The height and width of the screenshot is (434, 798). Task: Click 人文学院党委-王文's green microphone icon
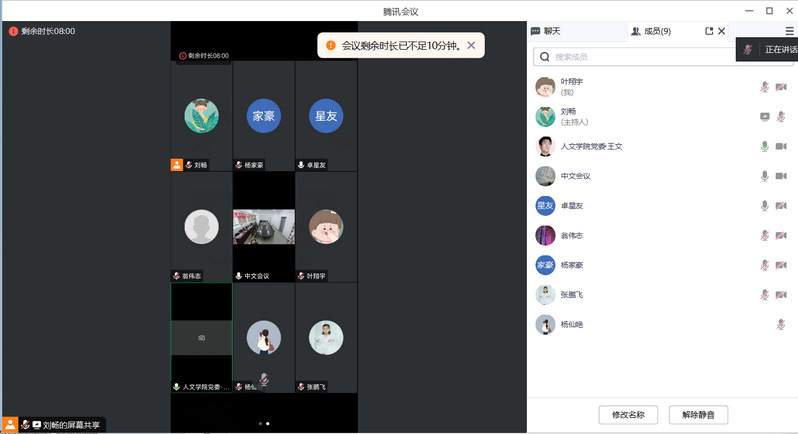[765, 146]
